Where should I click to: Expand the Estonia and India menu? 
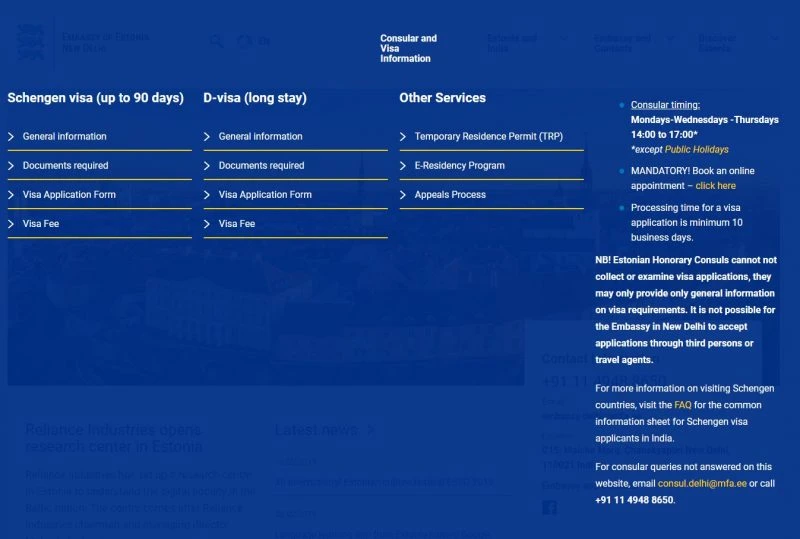527,43
